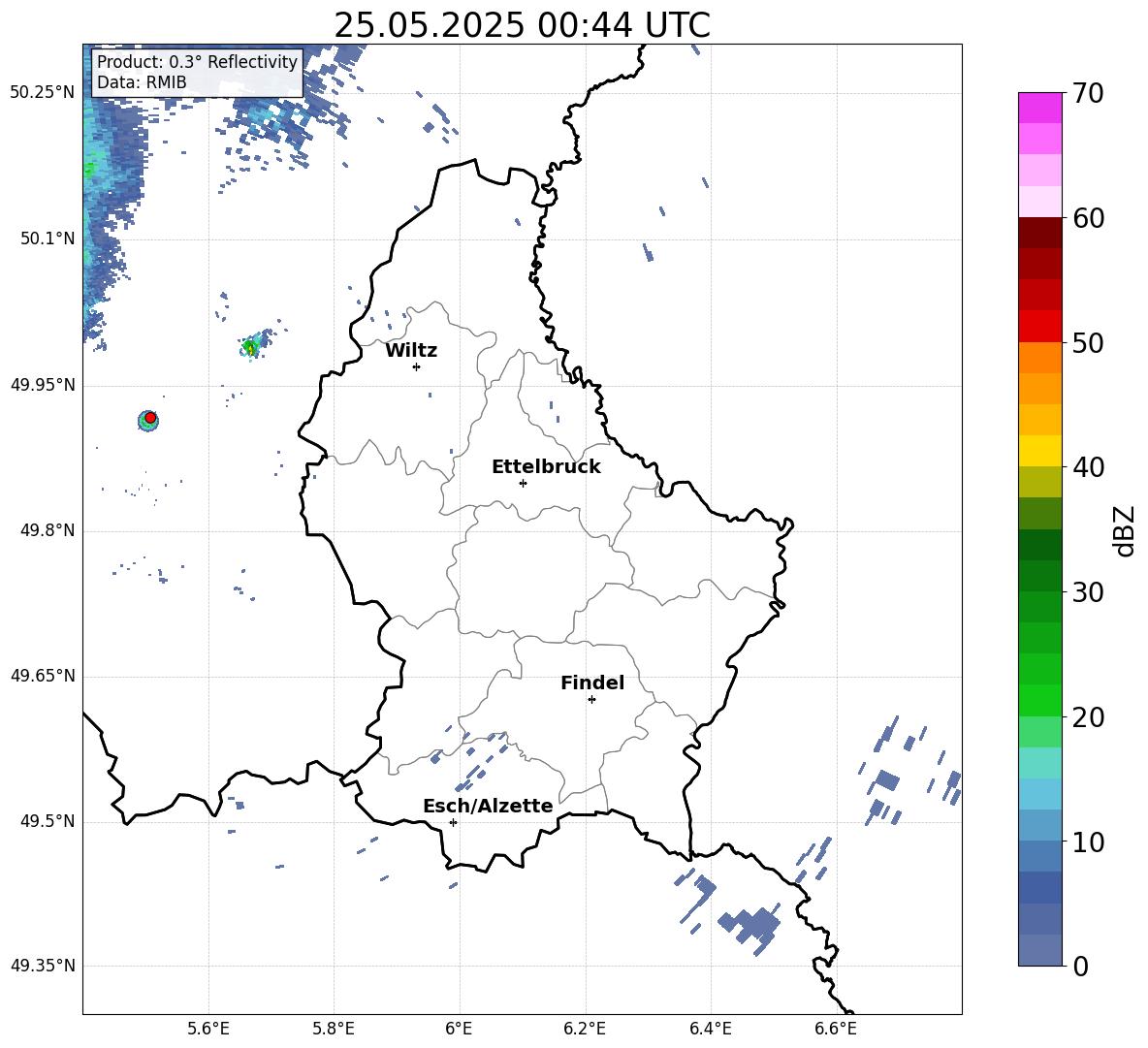Click the timestamp title 25.05.2025 00:44 UTC
Image resolution: width=1148 pixels, height=1048 pixels.
(522, 25)
